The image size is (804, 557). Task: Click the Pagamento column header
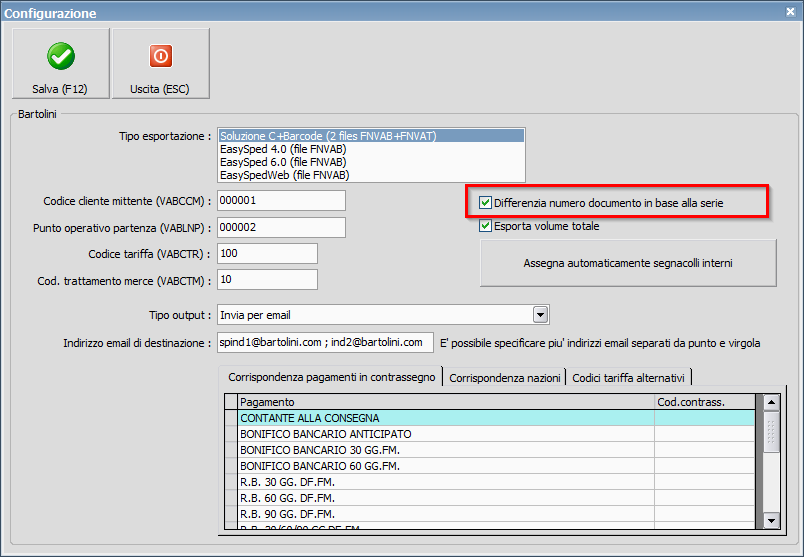point(446,402)
